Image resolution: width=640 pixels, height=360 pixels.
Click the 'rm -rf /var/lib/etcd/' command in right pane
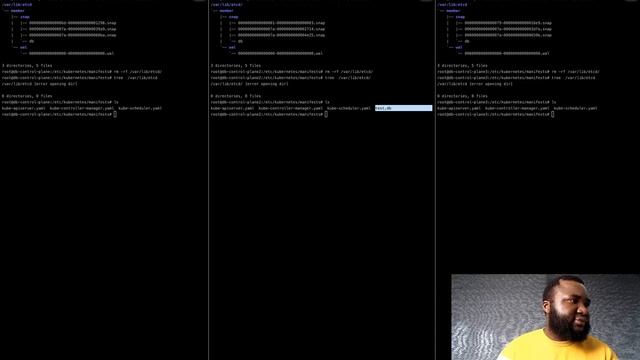[576, 72]
